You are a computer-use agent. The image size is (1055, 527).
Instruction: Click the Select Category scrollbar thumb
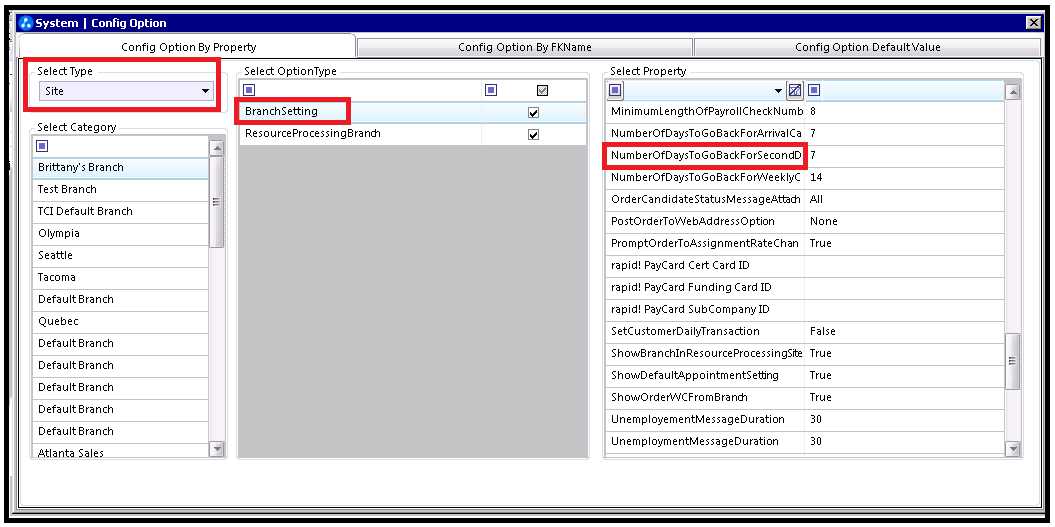point(217,202)
